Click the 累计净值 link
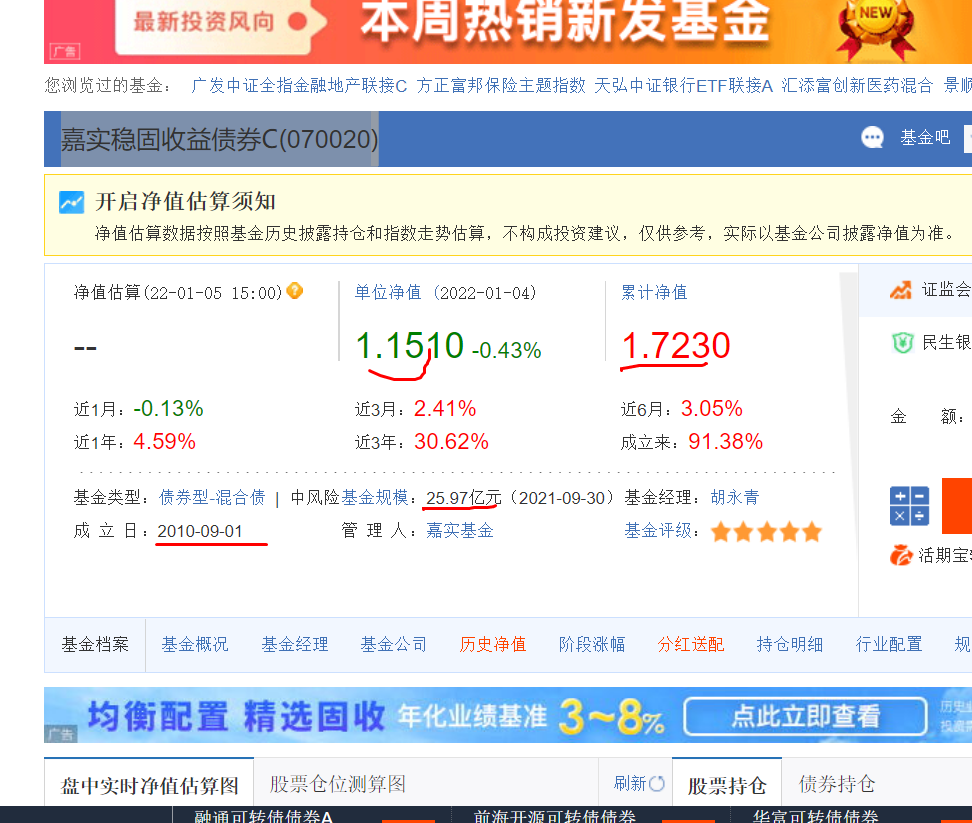This screenshot has height=823, width=972. click(x=654, y=292)
